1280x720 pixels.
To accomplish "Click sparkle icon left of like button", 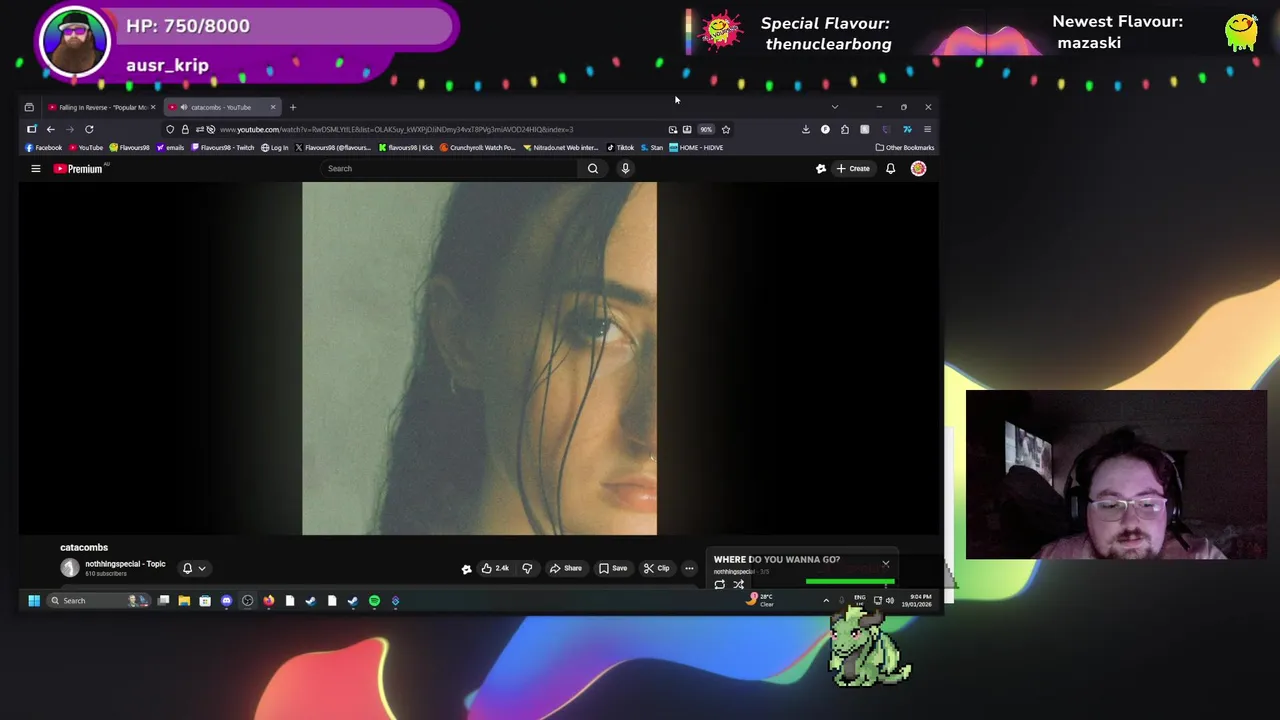I will [466, 569].
